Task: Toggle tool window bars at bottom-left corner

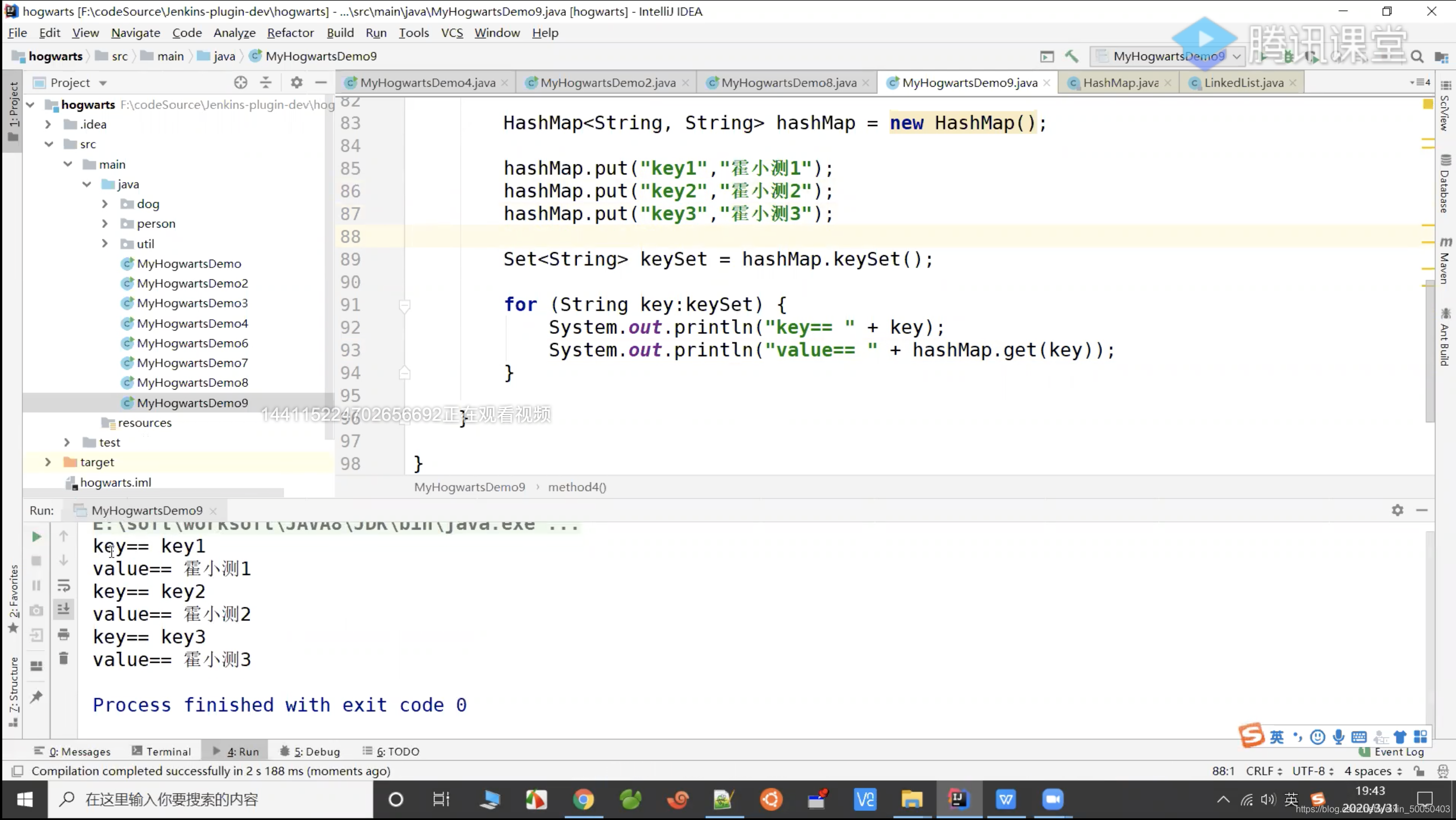Action: click(x=18, y=771)
